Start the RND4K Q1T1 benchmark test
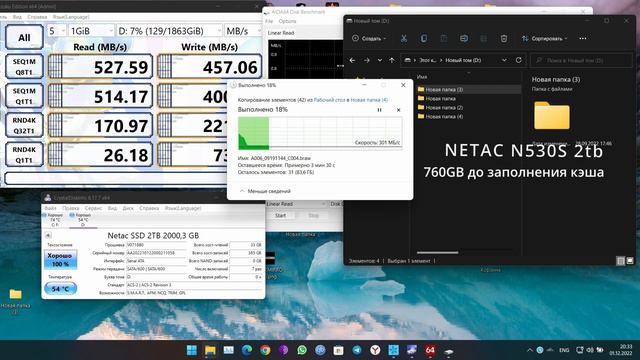The width and height of the screenshot is (640, 360). [24, 155]
